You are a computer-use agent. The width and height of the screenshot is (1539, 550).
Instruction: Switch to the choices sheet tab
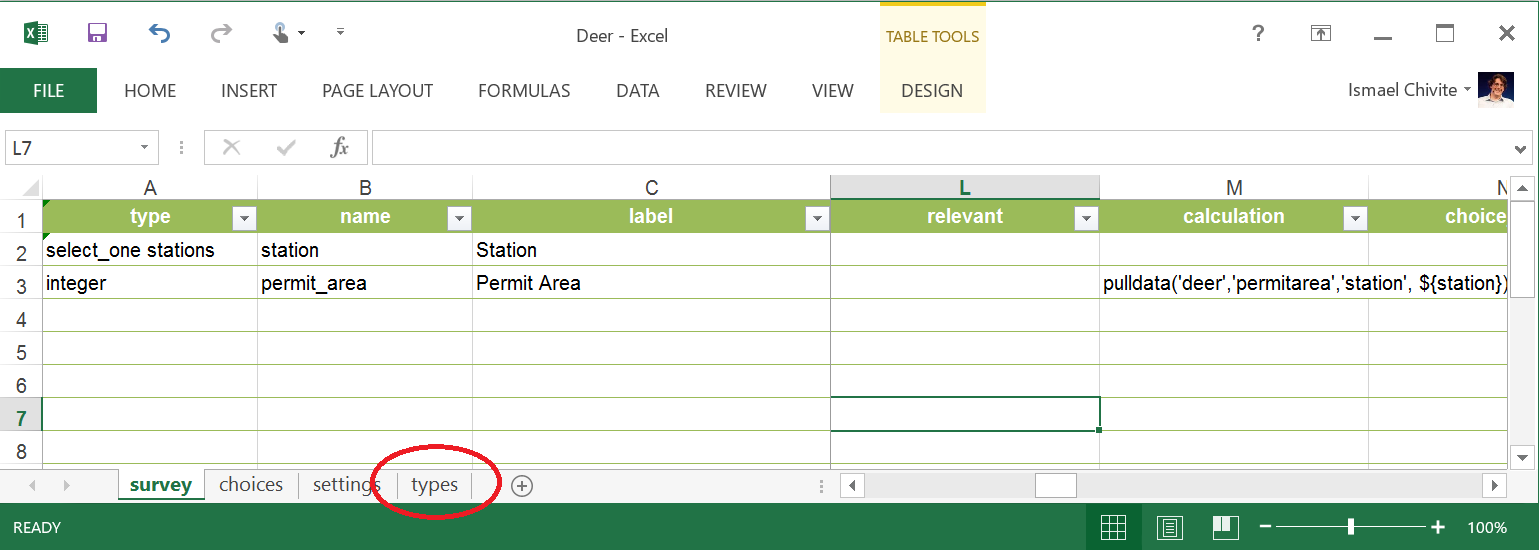click(x=251, y=485)
